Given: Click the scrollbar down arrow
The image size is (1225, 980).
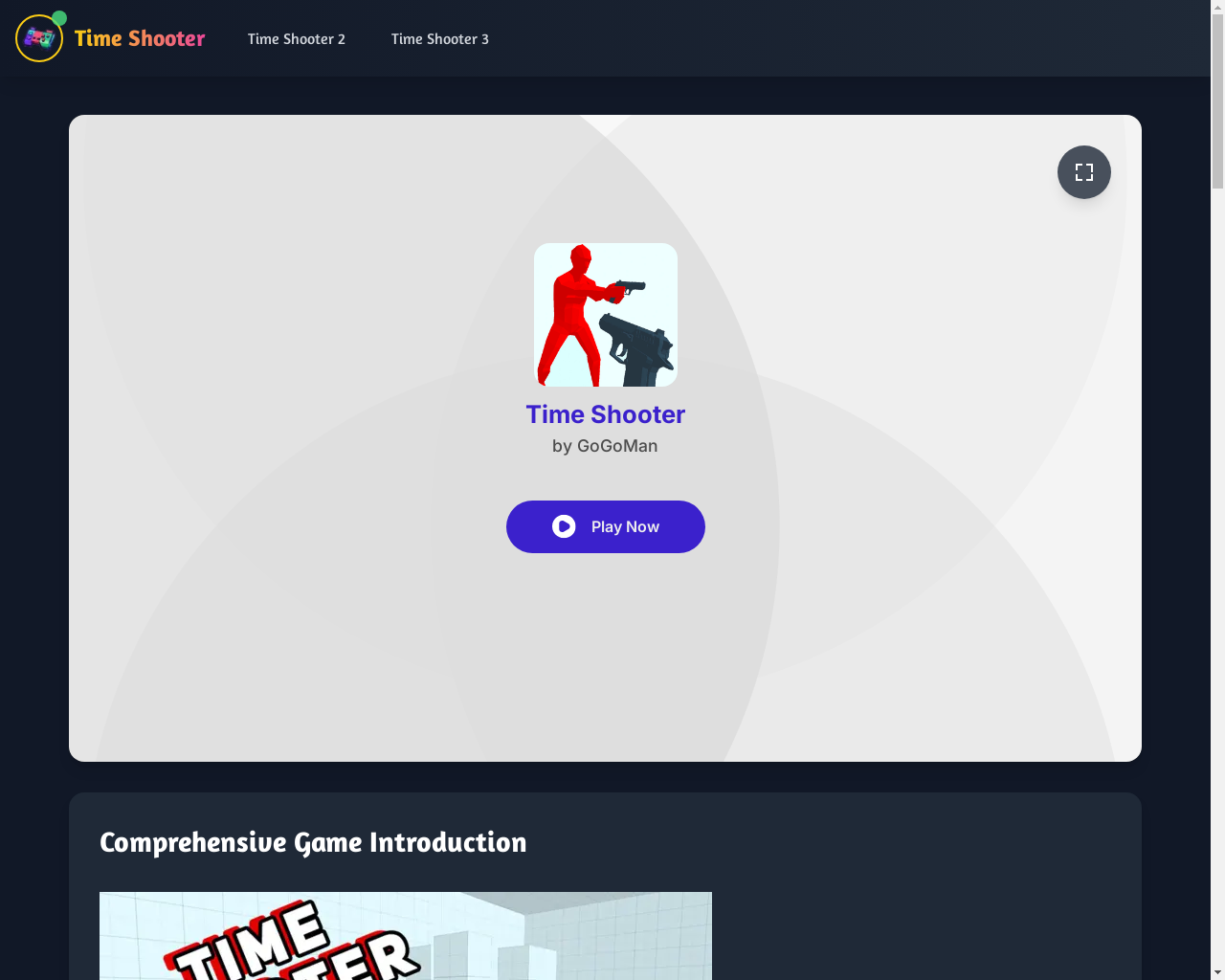Looking at the screenshot, I should tap(1217, 972).
